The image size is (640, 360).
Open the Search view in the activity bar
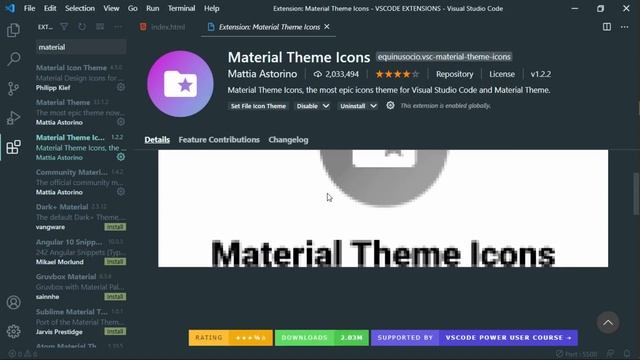13,59
